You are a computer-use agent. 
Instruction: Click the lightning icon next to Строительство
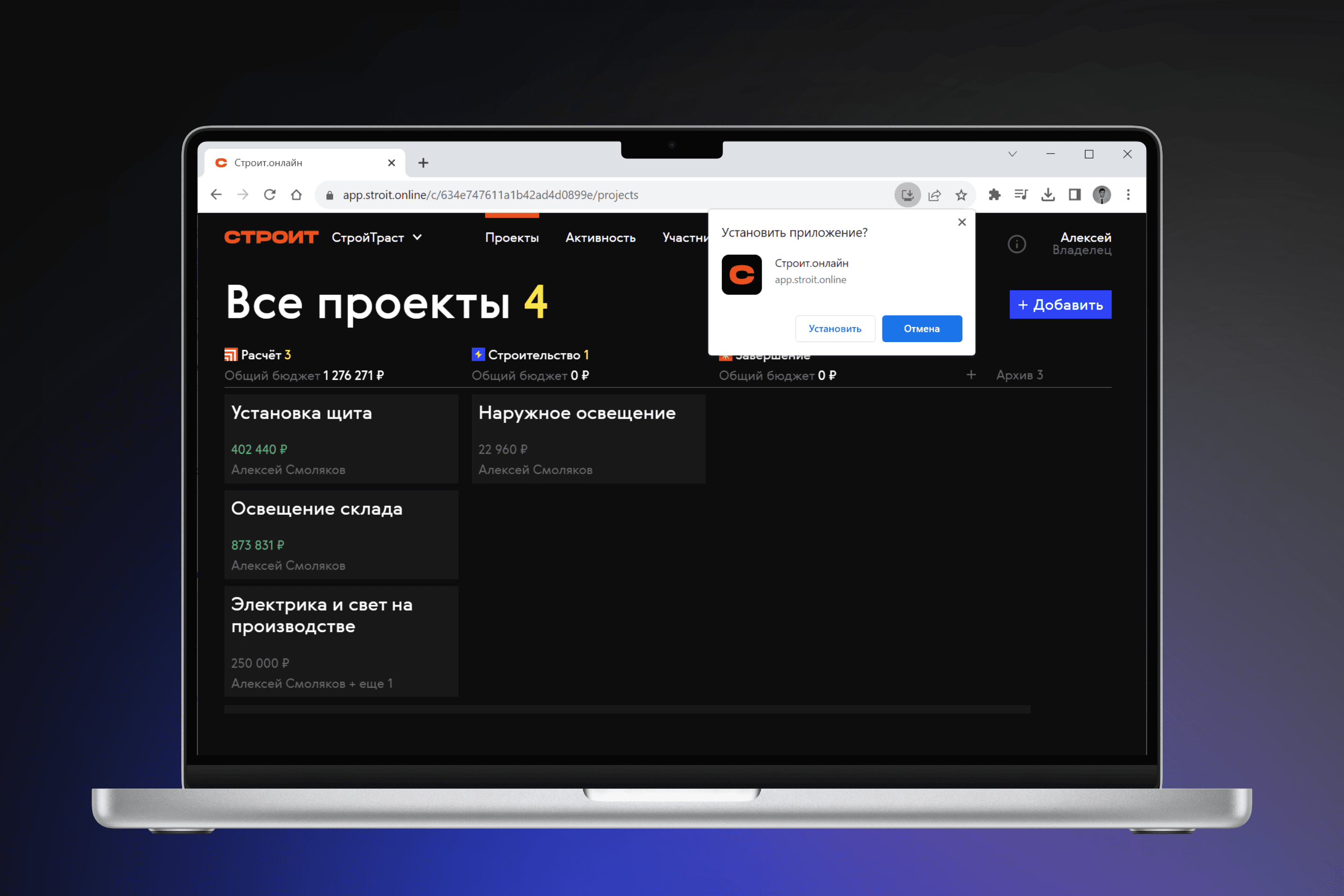tap(478, 354)
